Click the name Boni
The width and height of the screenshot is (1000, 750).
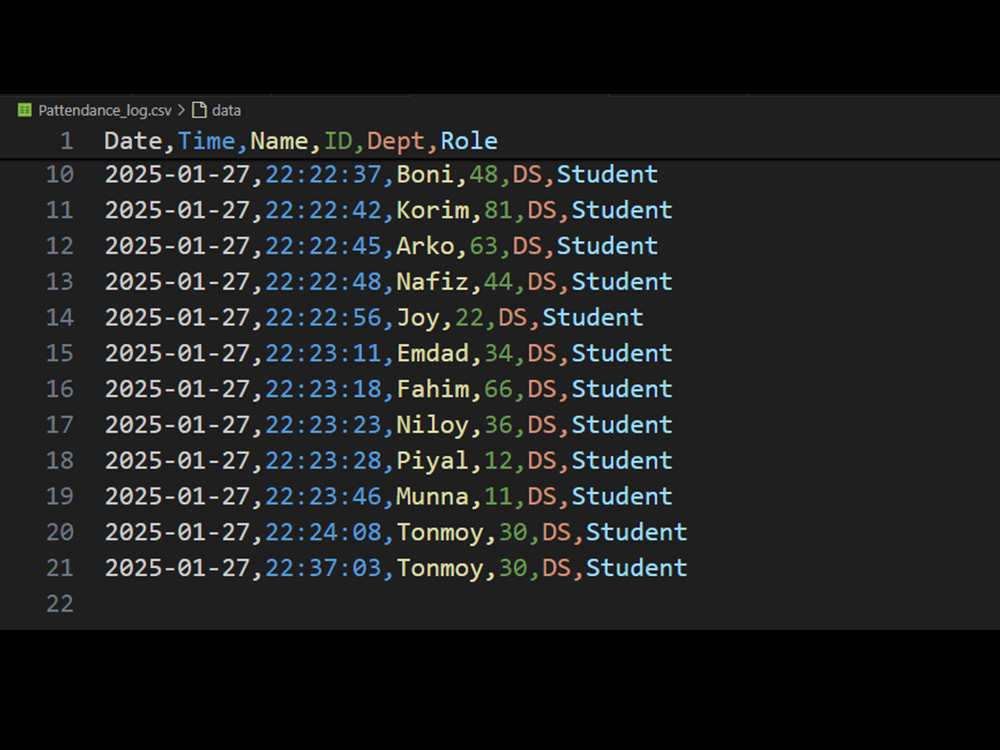tap(425, 174)
